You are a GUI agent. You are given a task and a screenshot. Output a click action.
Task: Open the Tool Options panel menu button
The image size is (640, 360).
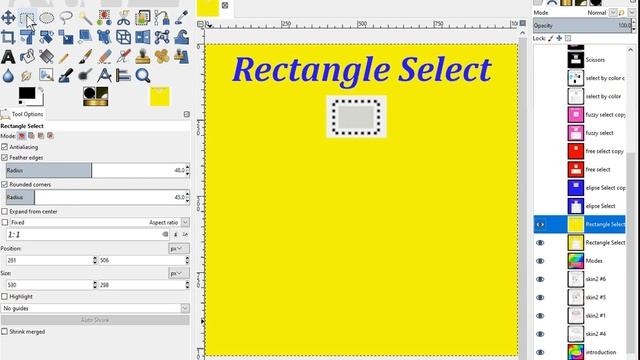(x=187, y=114)
